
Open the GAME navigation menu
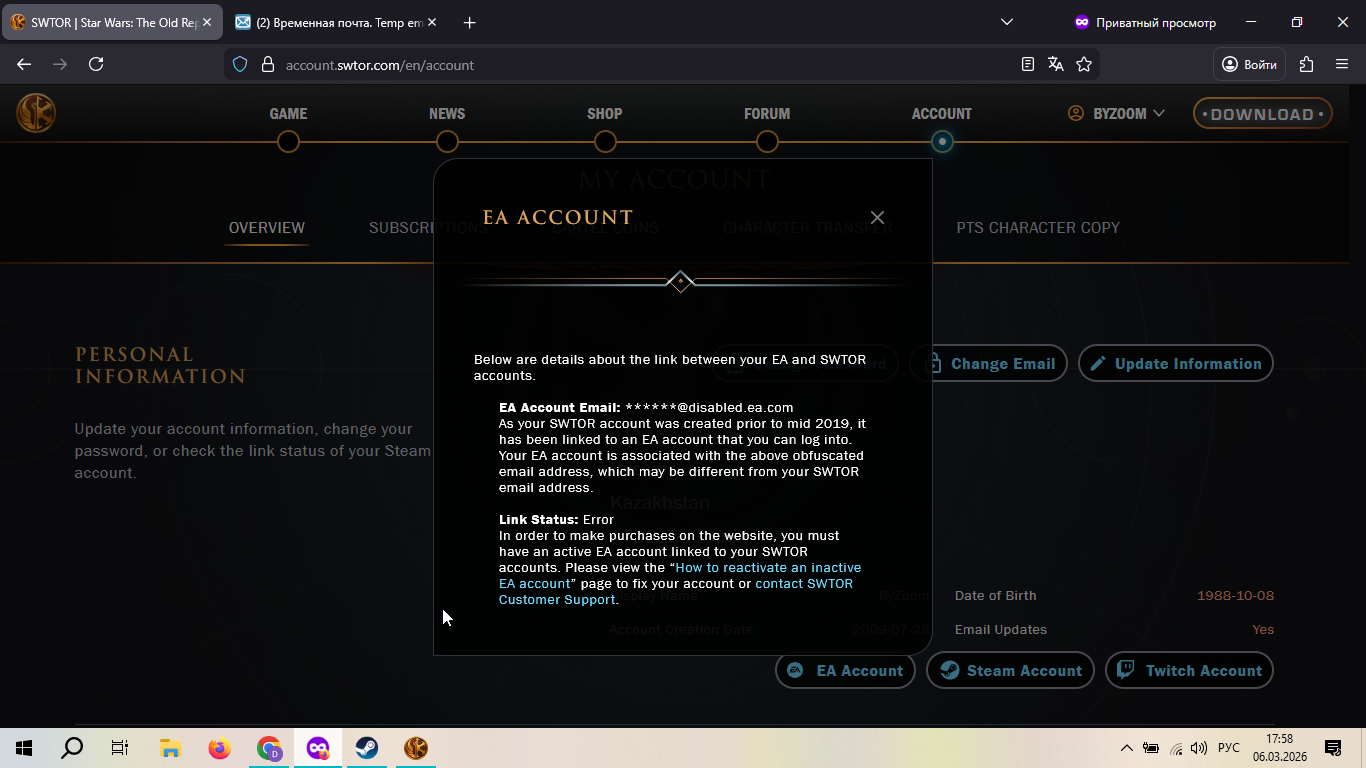coord(288,114)
